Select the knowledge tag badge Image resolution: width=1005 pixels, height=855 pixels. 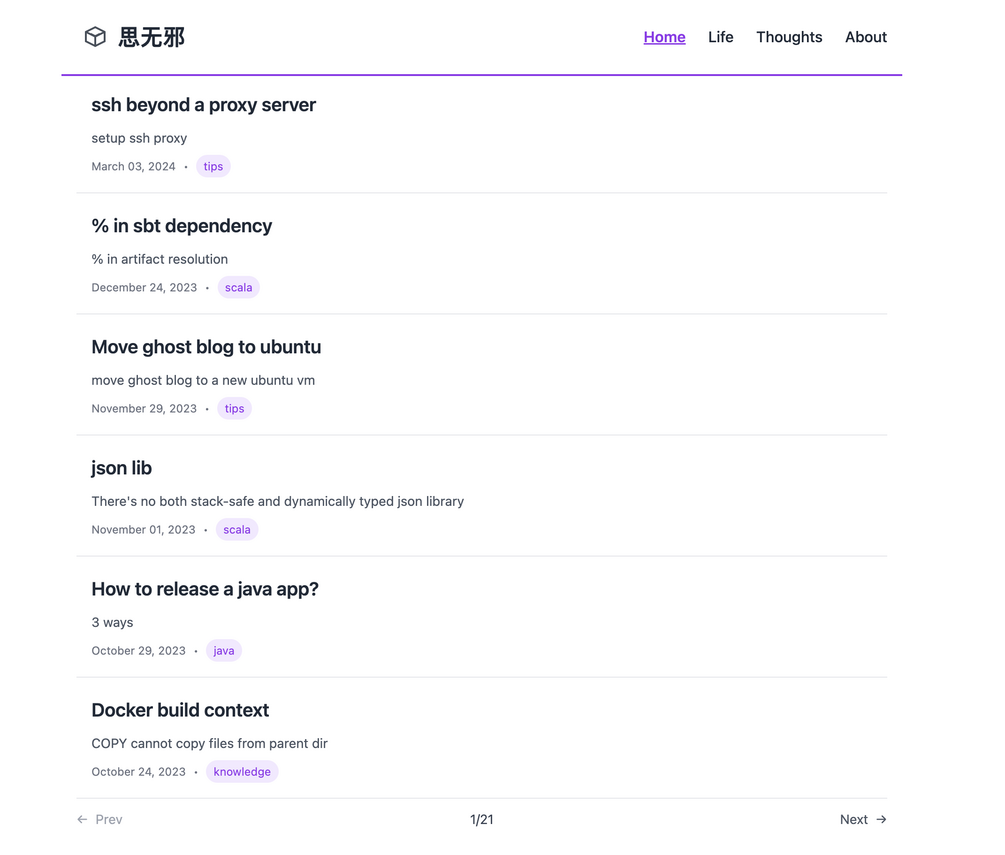[242, 771]
